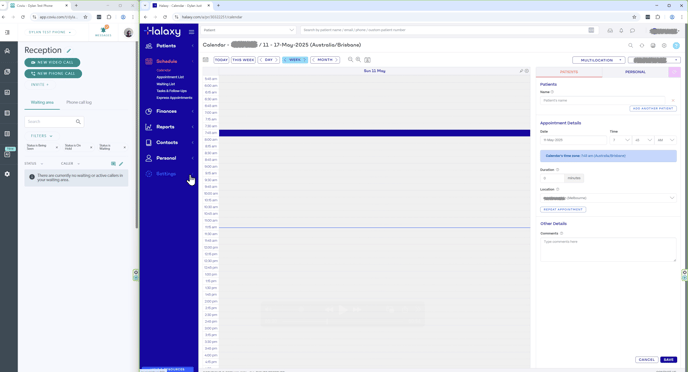Open the Multilocation dropdown

tap(598, 60)
